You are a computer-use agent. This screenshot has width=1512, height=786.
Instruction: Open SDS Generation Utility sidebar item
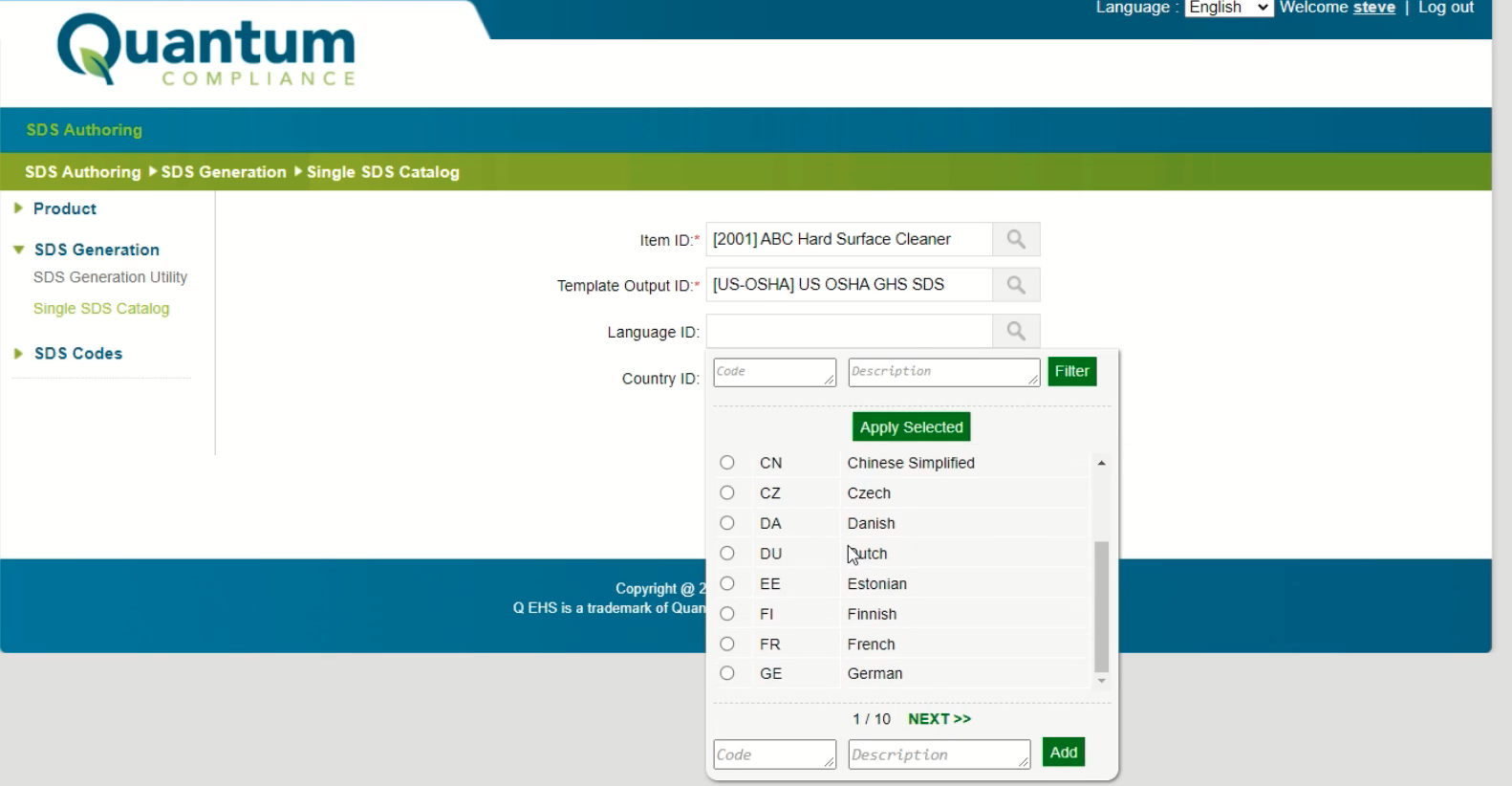110,277
